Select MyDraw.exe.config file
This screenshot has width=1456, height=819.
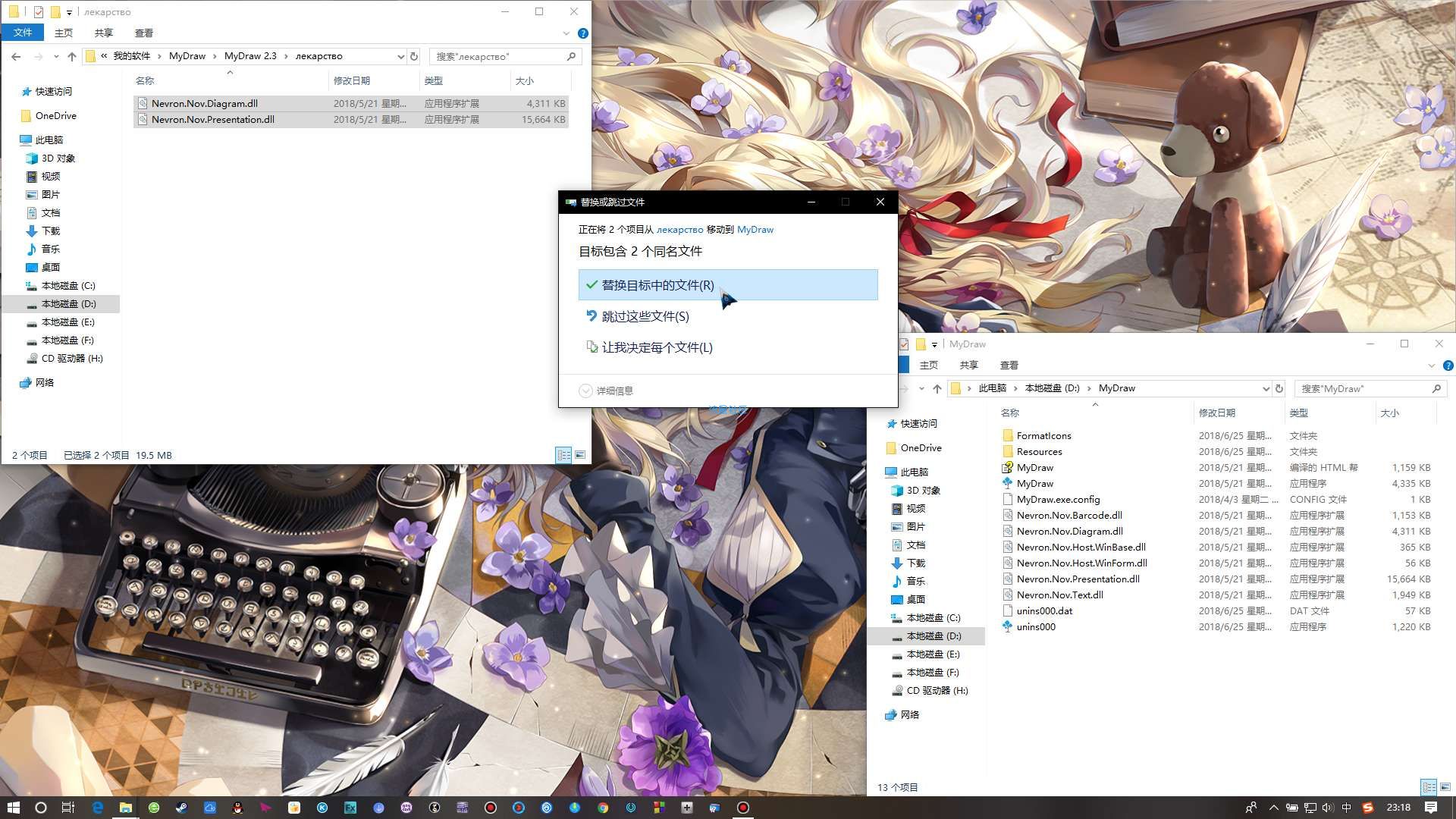pyautogui.click(x=1218, y=499)
